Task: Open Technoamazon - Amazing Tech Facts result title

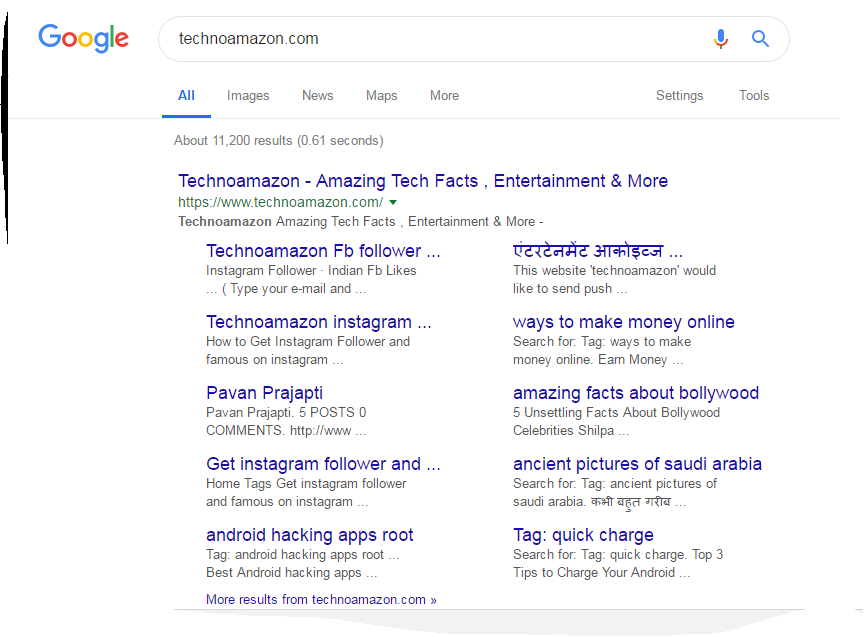Action: [423, 181]
